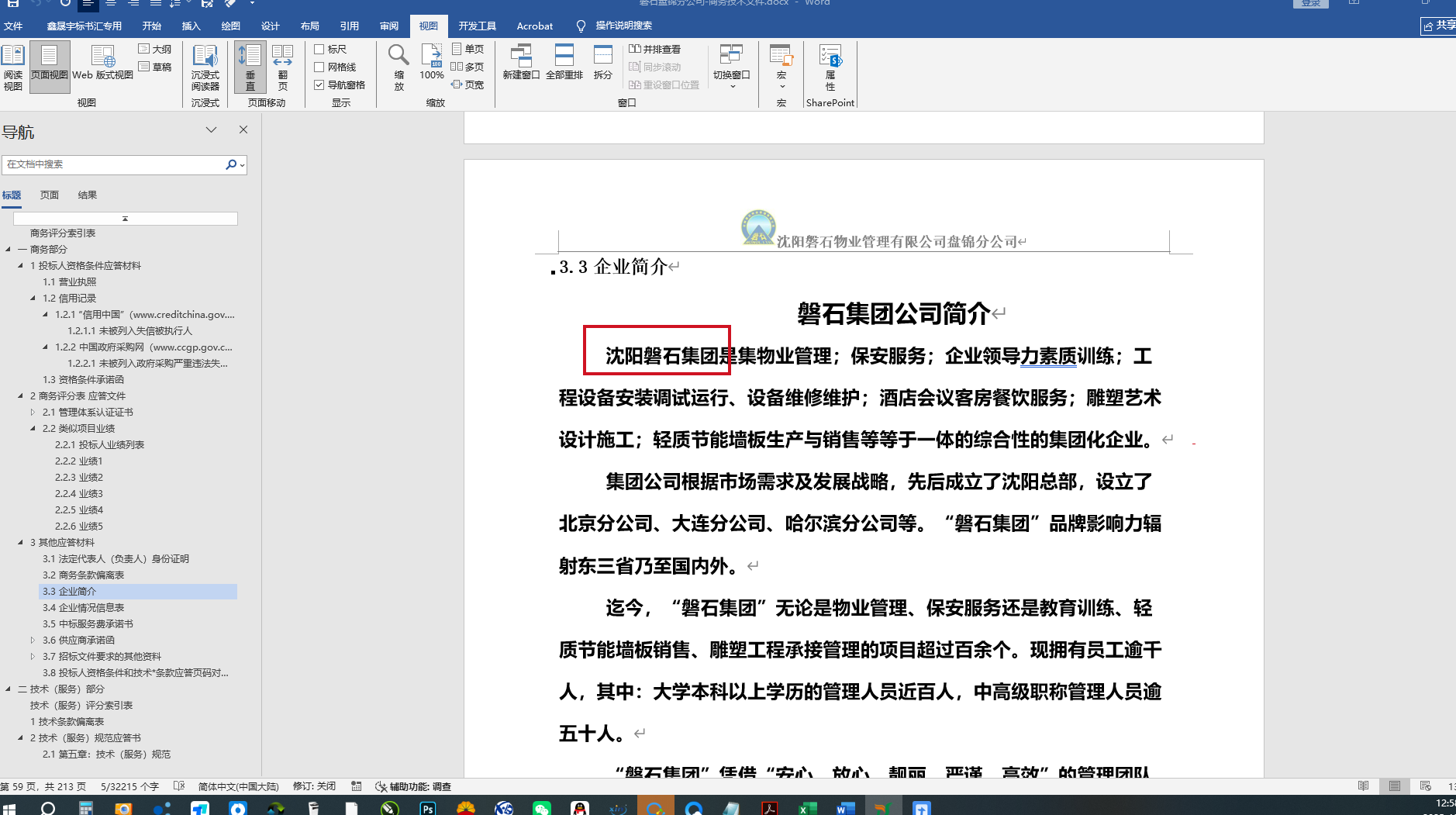The height and width of the screenshot is (815, 1456).
Task: Show multiple pages (多页)
Action: (x=468, y=67)
